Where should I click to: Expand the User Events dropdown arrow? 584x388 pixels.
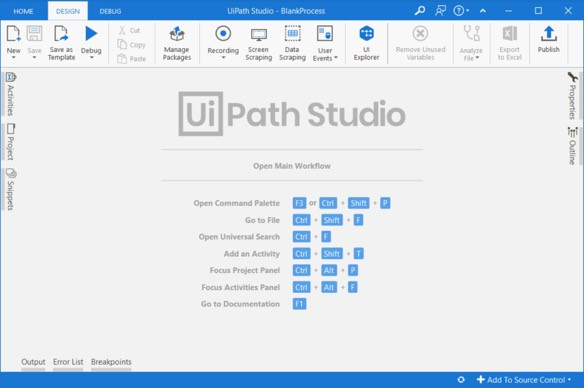[336, 58]
